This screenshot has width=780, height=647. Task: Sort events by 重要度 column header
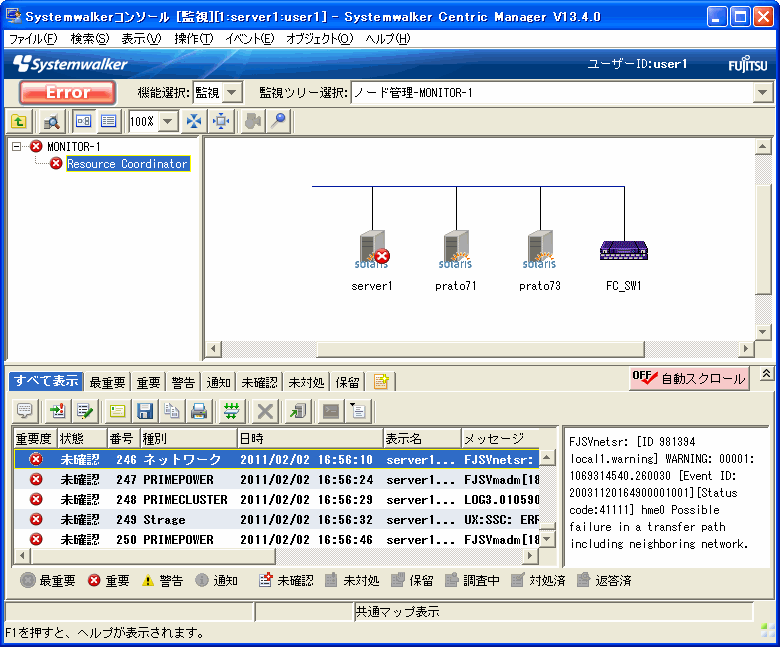tap(35, 438)
